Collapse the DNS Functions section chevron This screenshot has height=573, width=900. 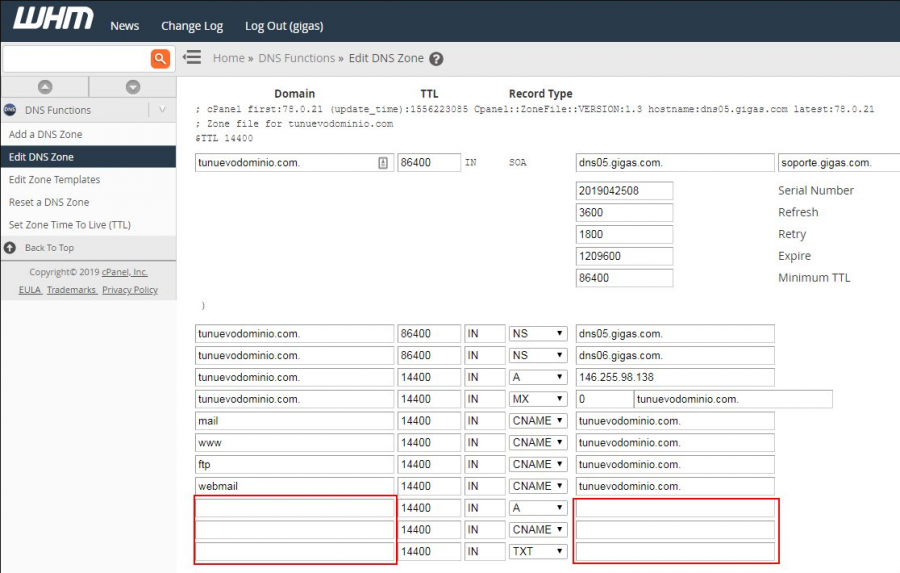pyautogui.click(x=163, y=110)
